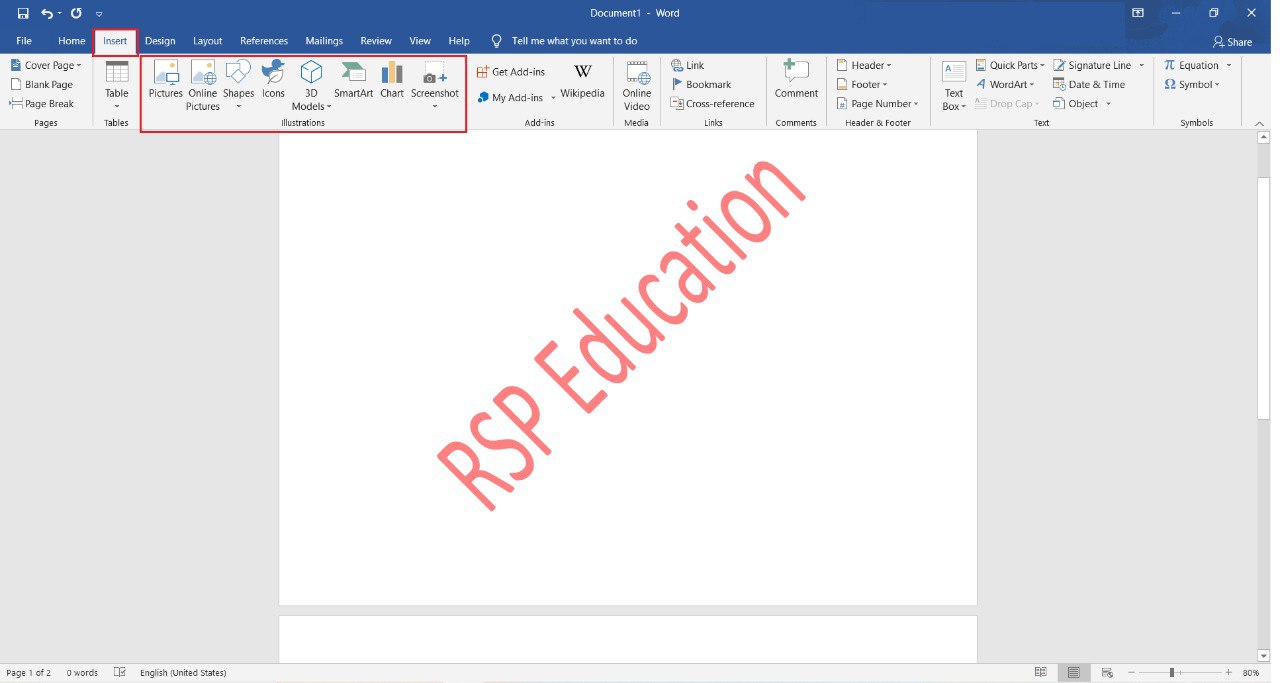Collapse the ribbon with the arrow

coord(1260,122)
